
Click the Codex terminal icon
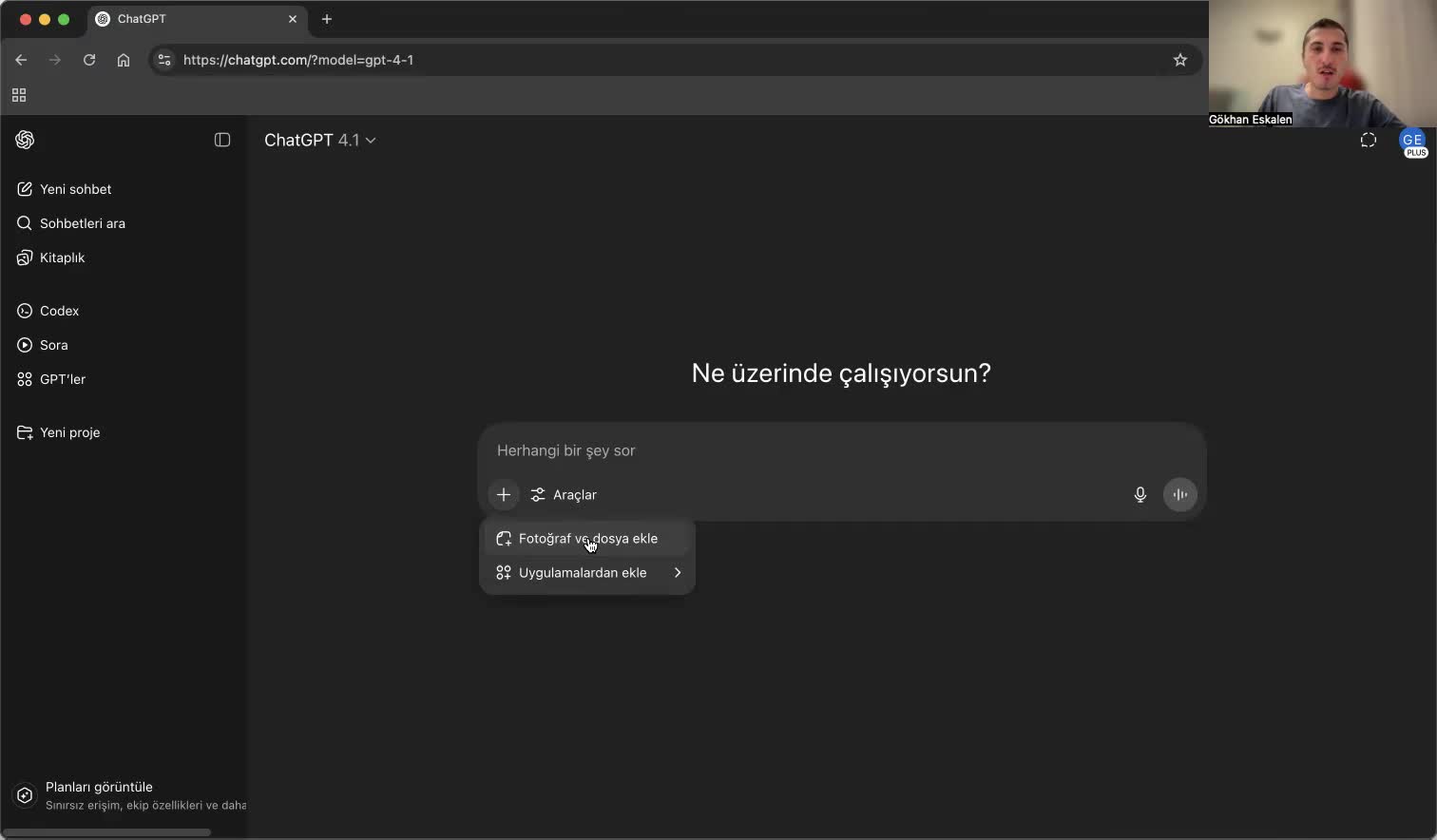click(x=25, y=311)
